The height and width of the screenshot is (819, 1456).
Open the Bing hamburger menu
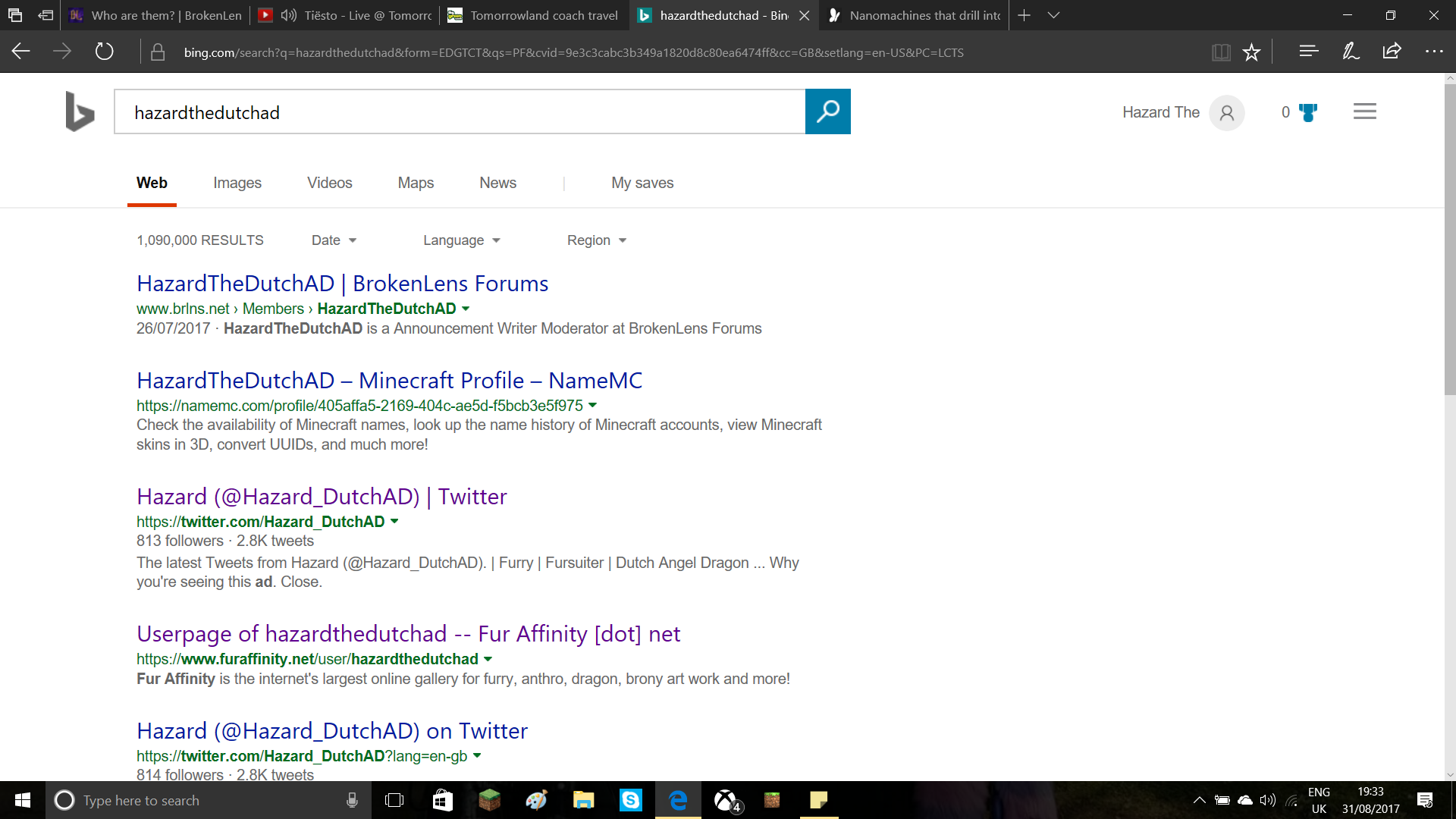(x=1364, y=111)
